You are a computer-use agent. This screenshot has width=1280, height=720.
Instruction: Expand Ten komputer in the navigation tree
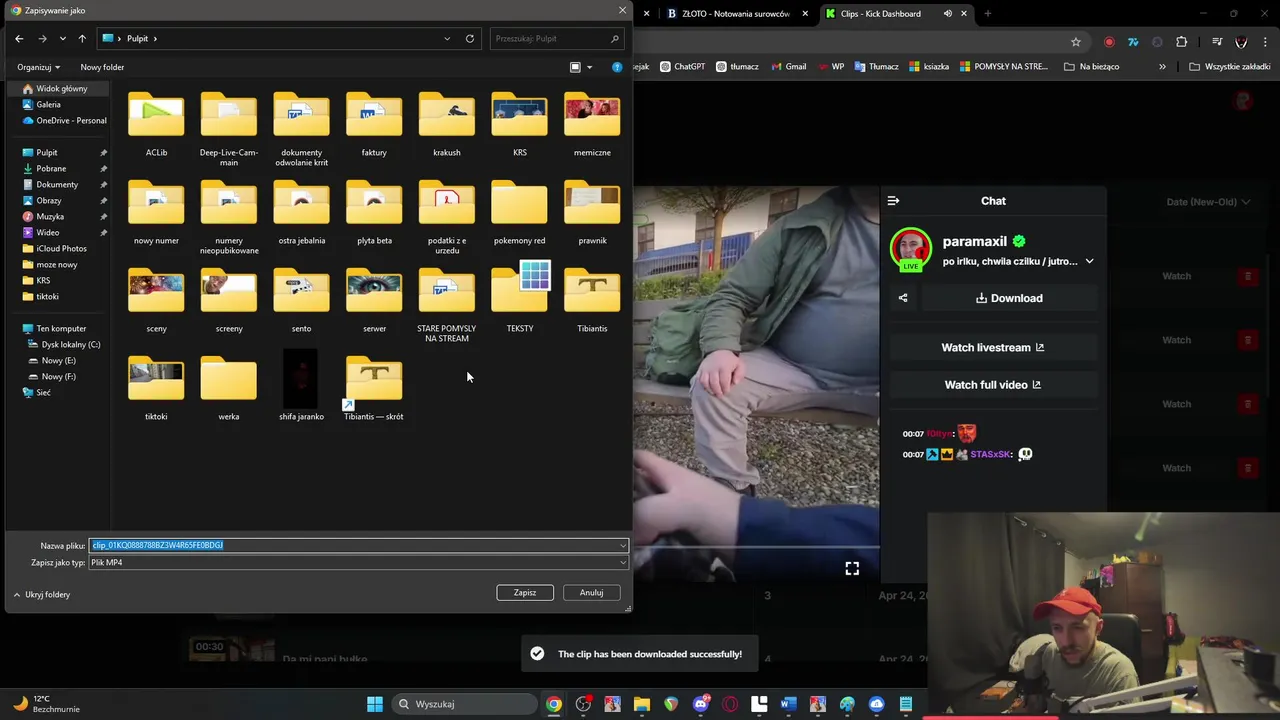tap(15, 328)
